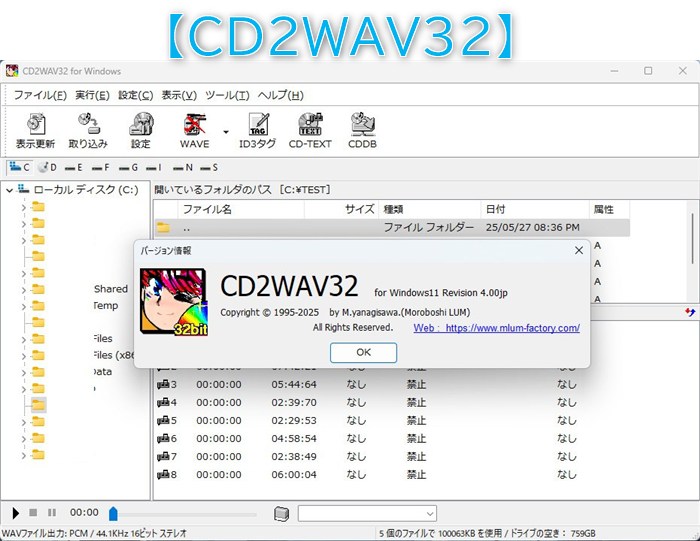The image size is (700, 541).
Task: Click the red-blue swap icon right of panel
Action: click(x=690, y=312)
